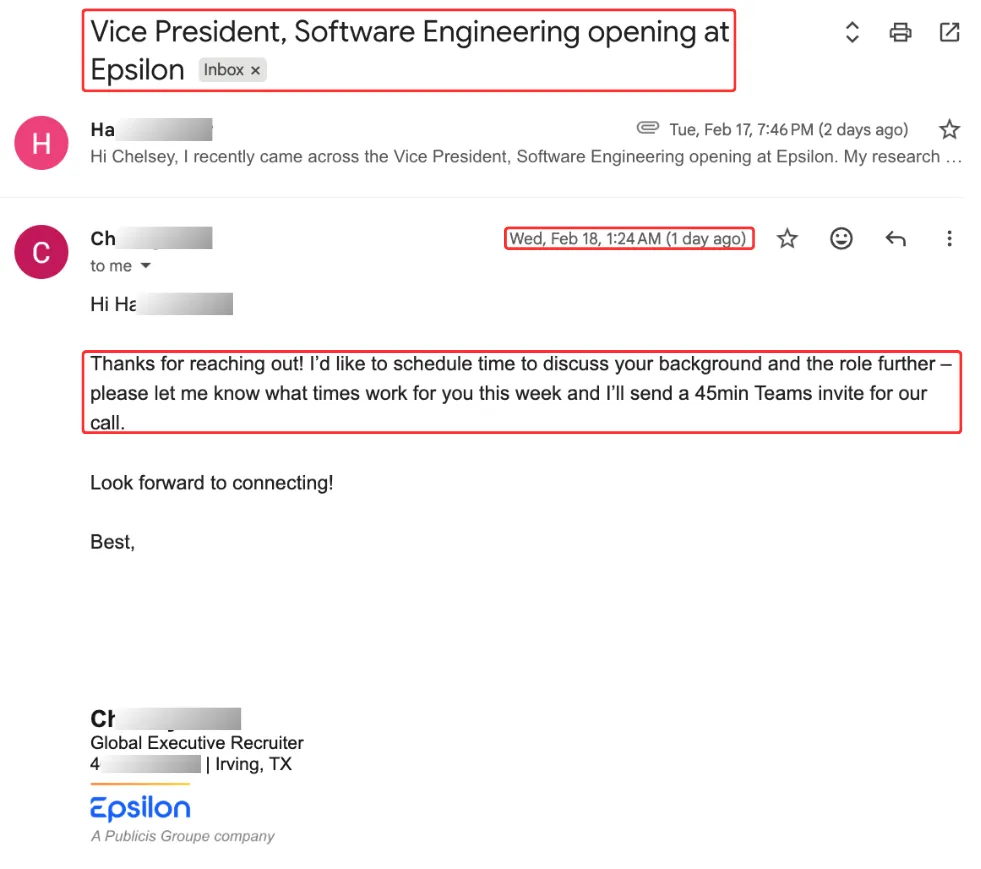Click the paperclip attachment icon
The height and width of the screenshot is (869, 981).
point(647,129)
